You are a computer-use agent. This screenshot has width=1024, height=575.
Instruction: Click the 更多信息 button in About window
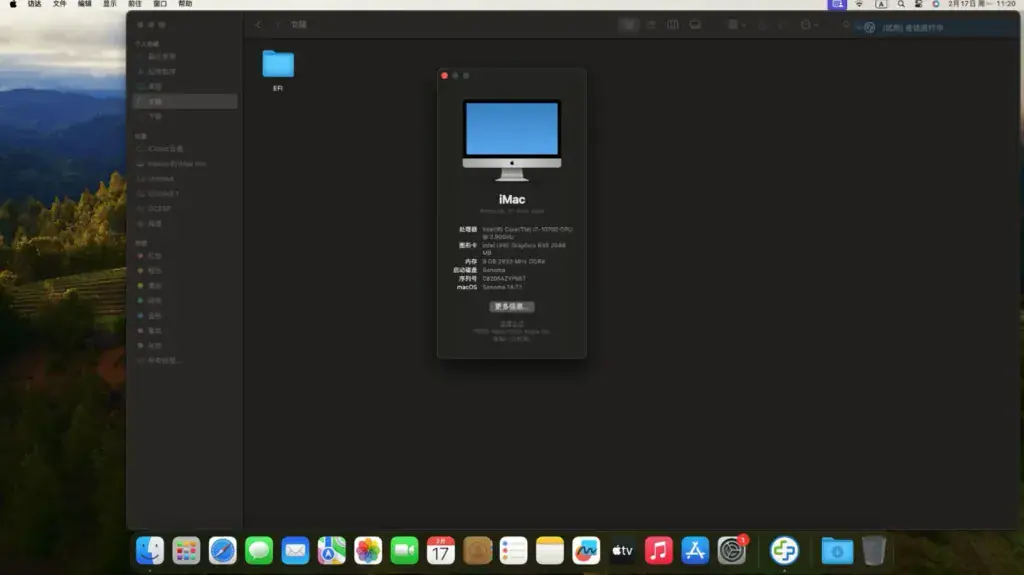512,306
